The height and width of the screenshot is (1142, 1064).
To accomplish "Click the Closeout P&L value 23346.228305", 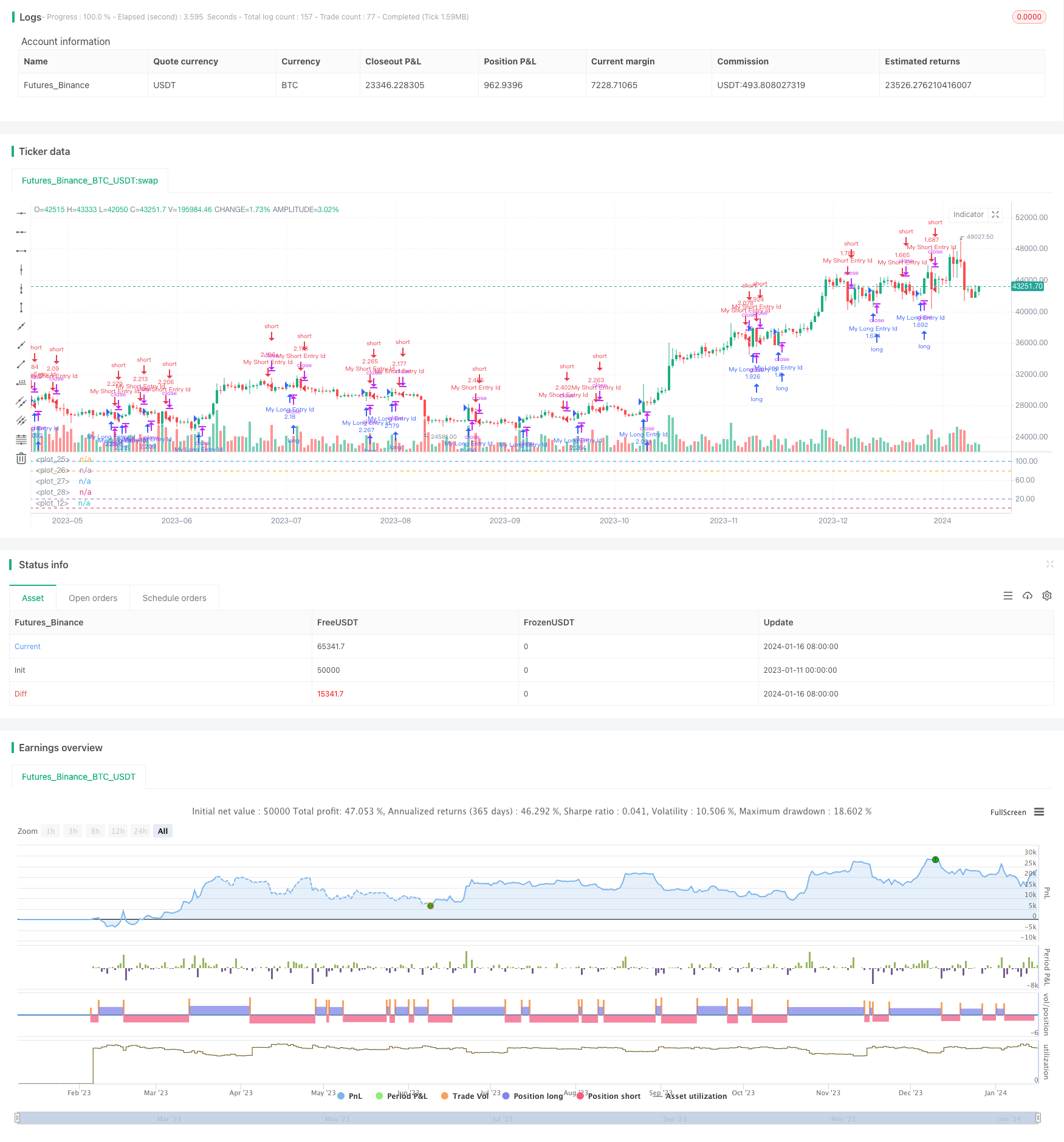I will 395,85.
